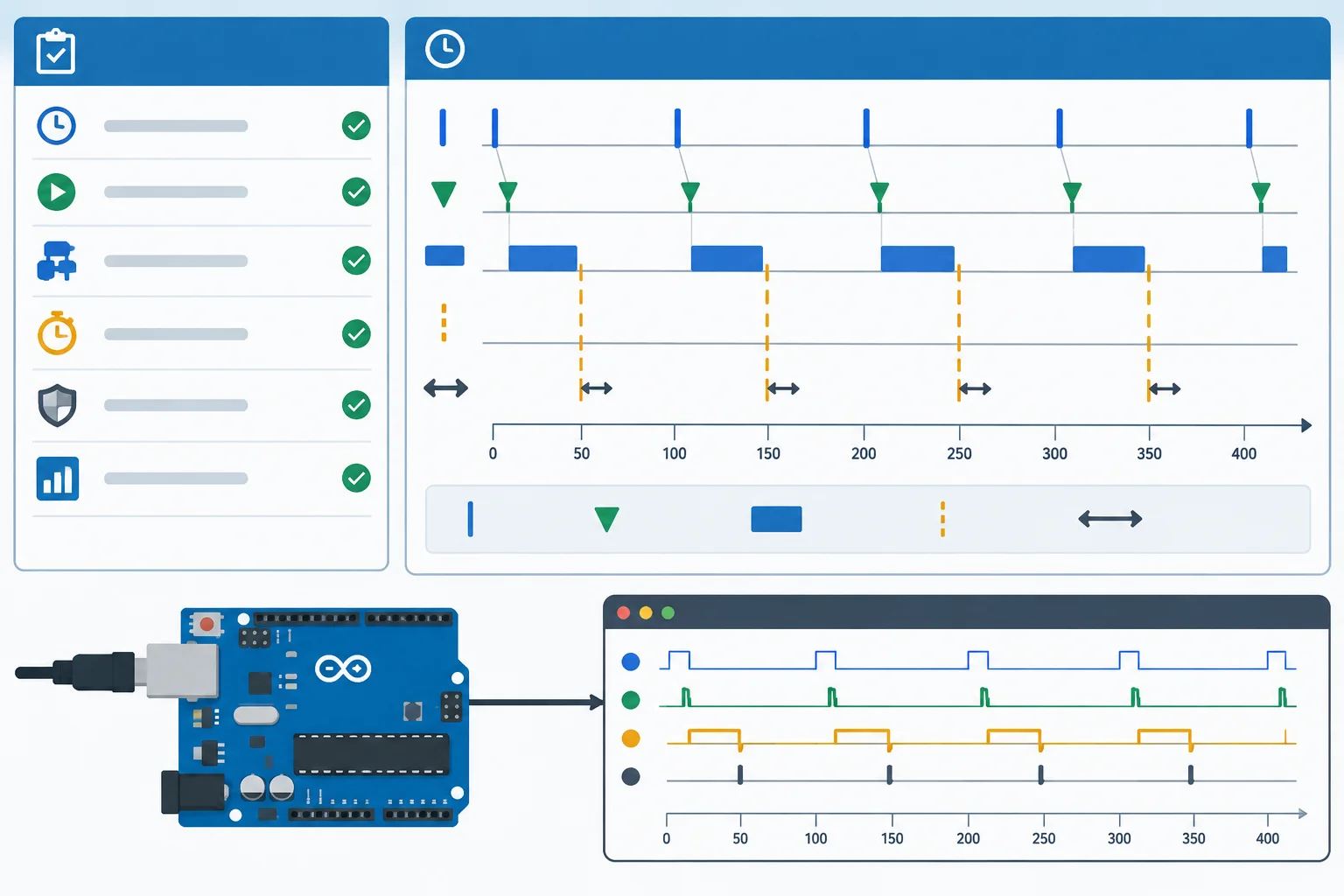
Task: Click the red reset button on the Arduino board
Action: [206, 624]
